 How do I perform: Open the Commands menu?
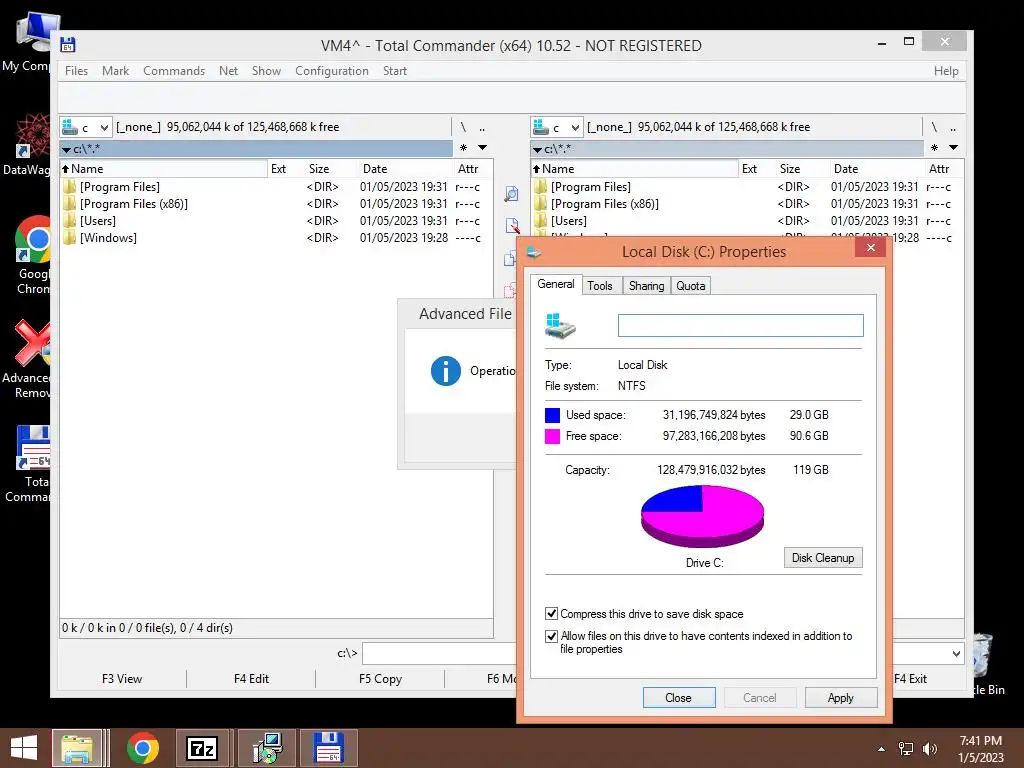(x=174, y=71)
